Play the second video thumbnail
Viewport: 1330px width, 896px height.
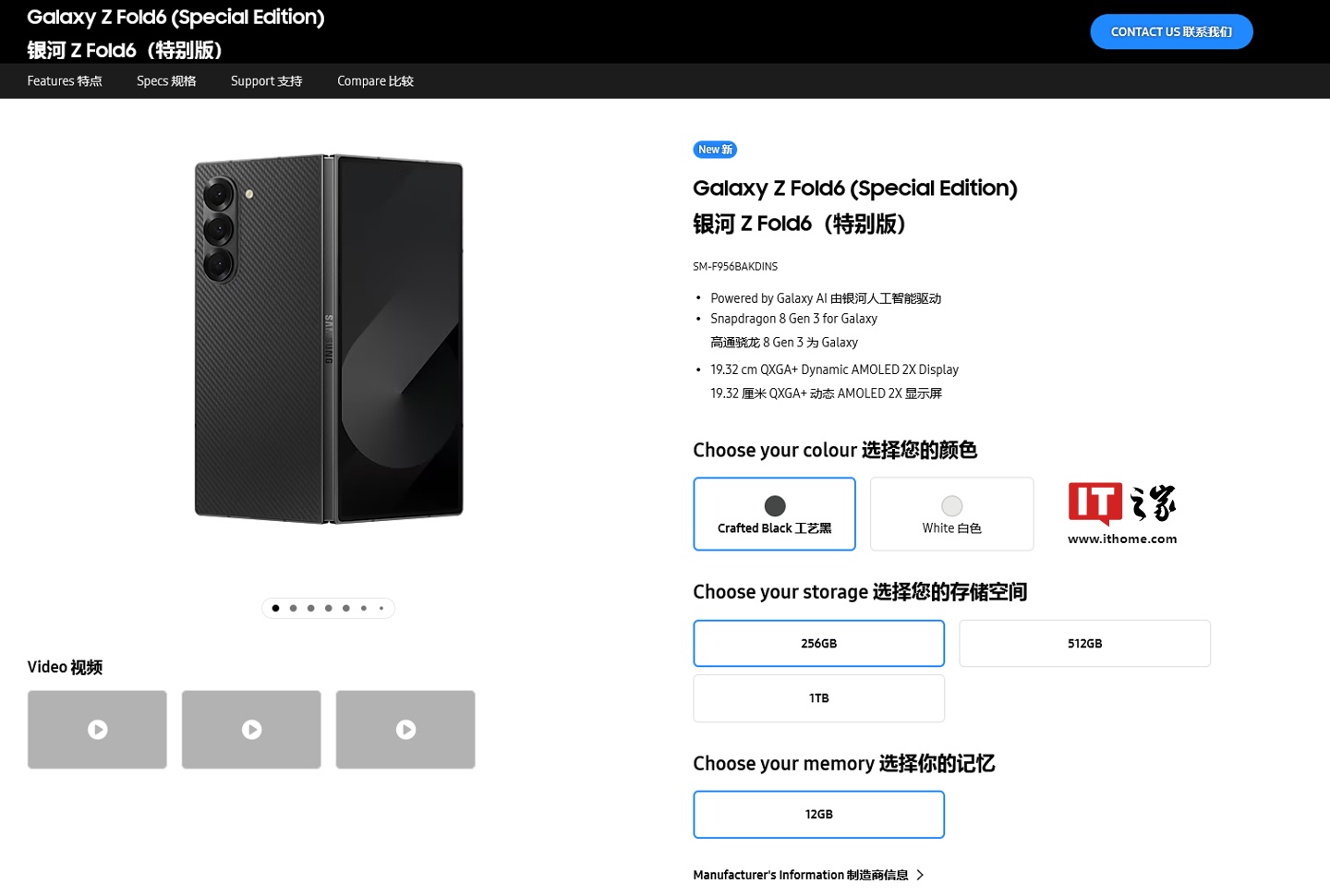coord(251,730)
